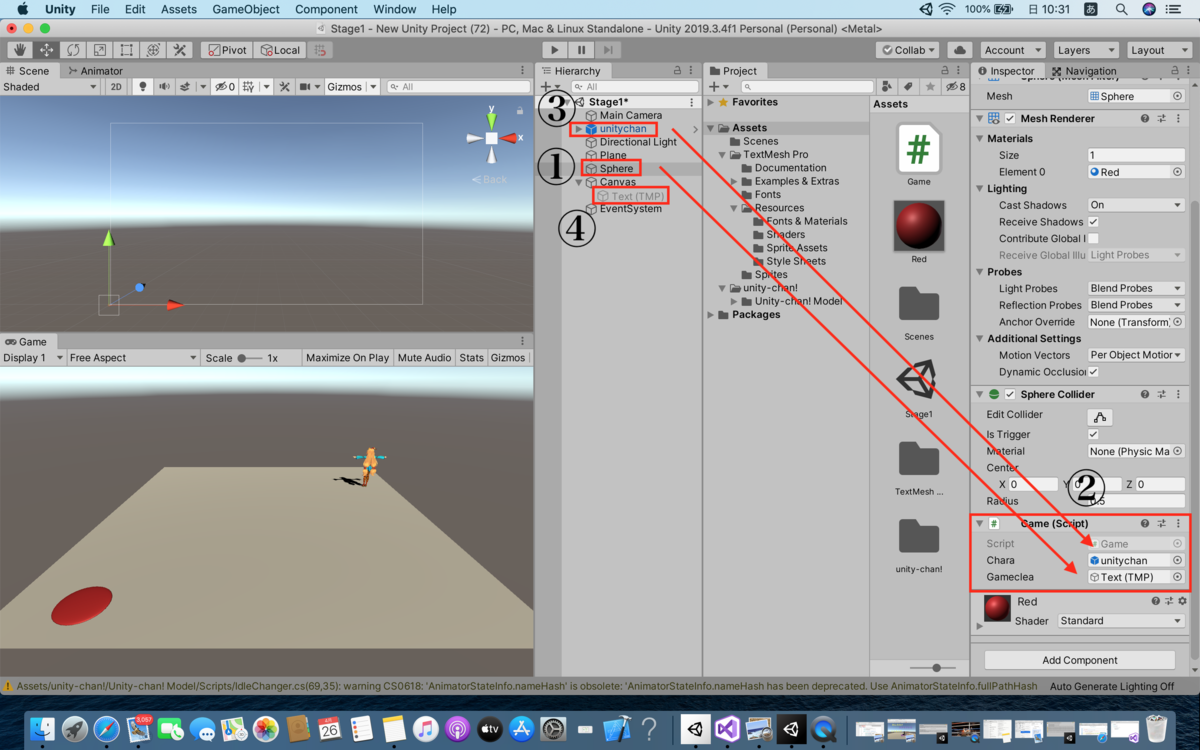Click favorites star icon in Project toolbar
This screenshot has width=1200, height=750.
(x=930, y=87)
